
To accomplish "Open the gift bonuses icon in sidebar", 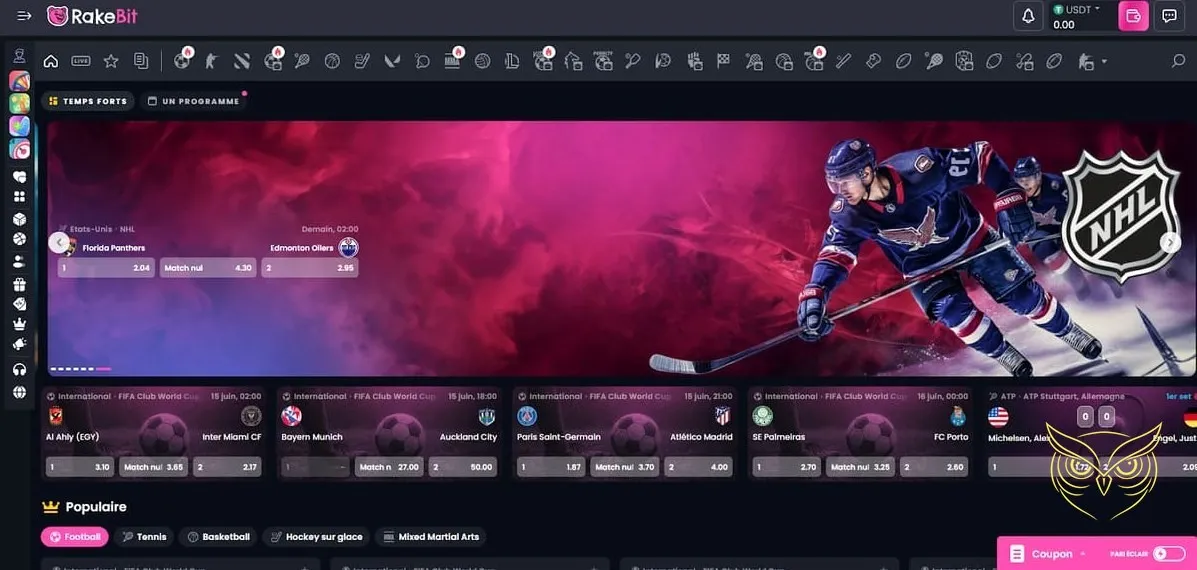I will [19, 284].
